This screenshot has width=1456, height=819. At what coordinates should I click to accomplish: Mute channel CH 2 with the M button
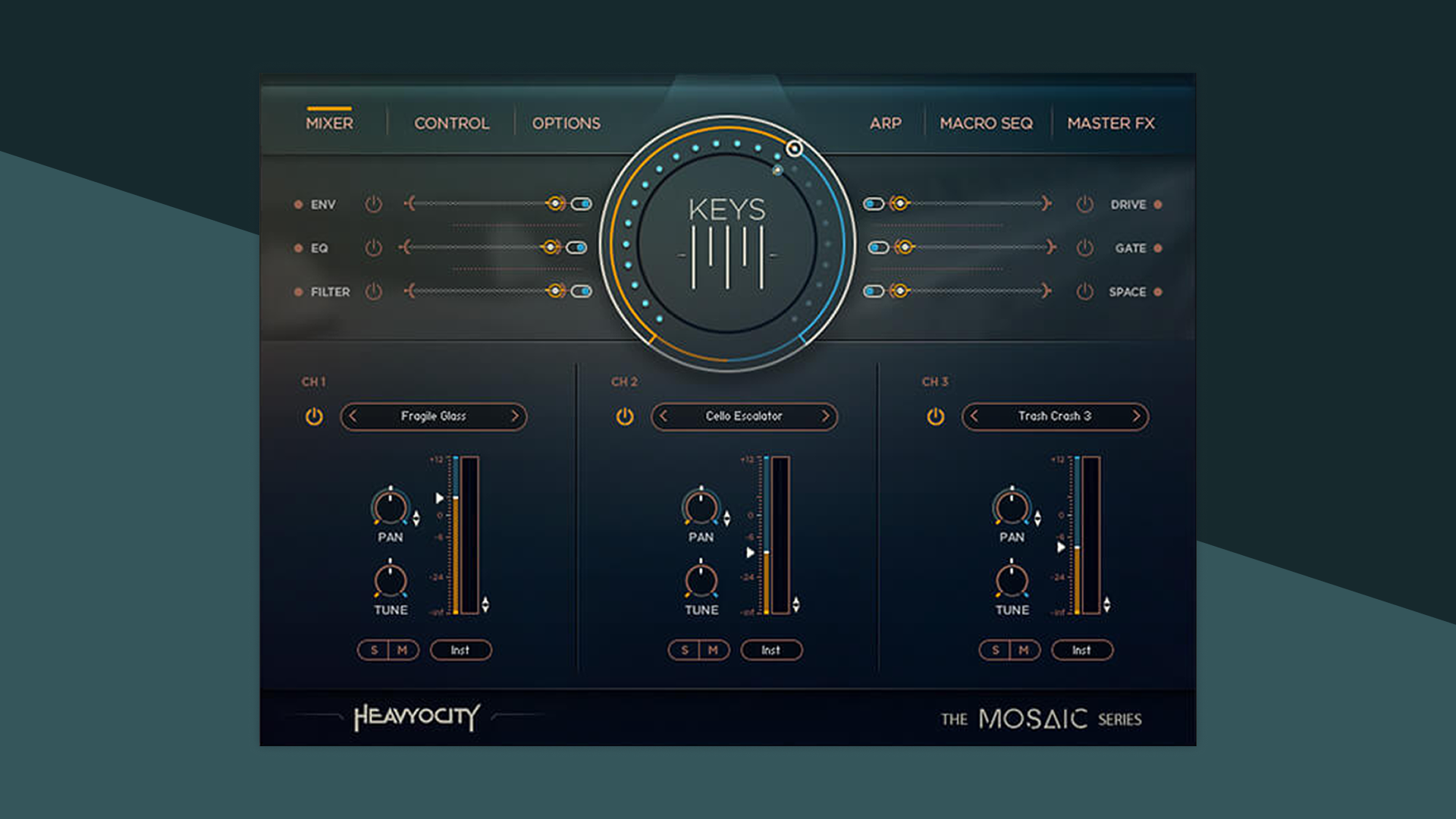pyautogui.click(x=713, y=650)
